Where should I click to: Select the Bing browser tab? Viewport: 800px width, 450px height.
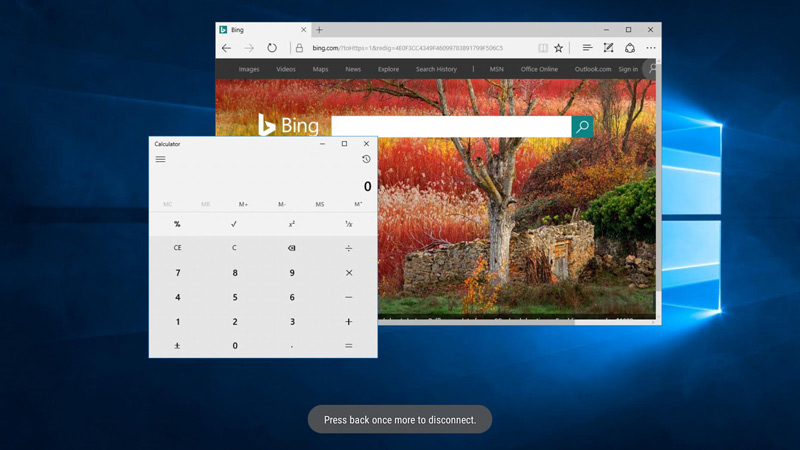[x=261, y=30]
